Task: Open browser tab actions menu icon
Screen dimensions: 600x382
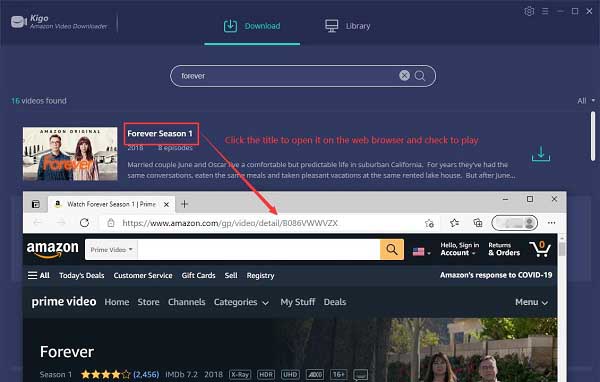Action: tap(36, 204)
